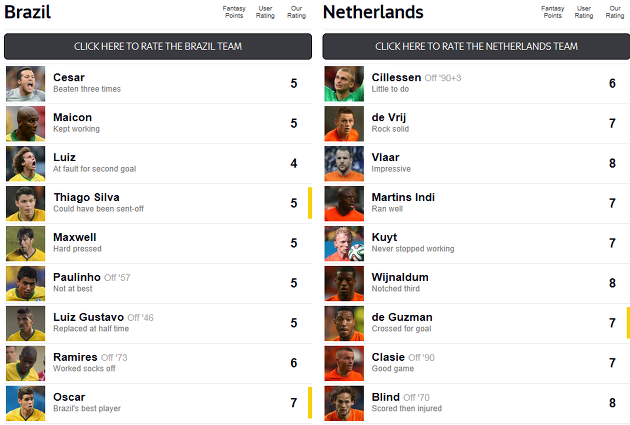Open Thiago Silva's player name link

(x=86, y=197)
